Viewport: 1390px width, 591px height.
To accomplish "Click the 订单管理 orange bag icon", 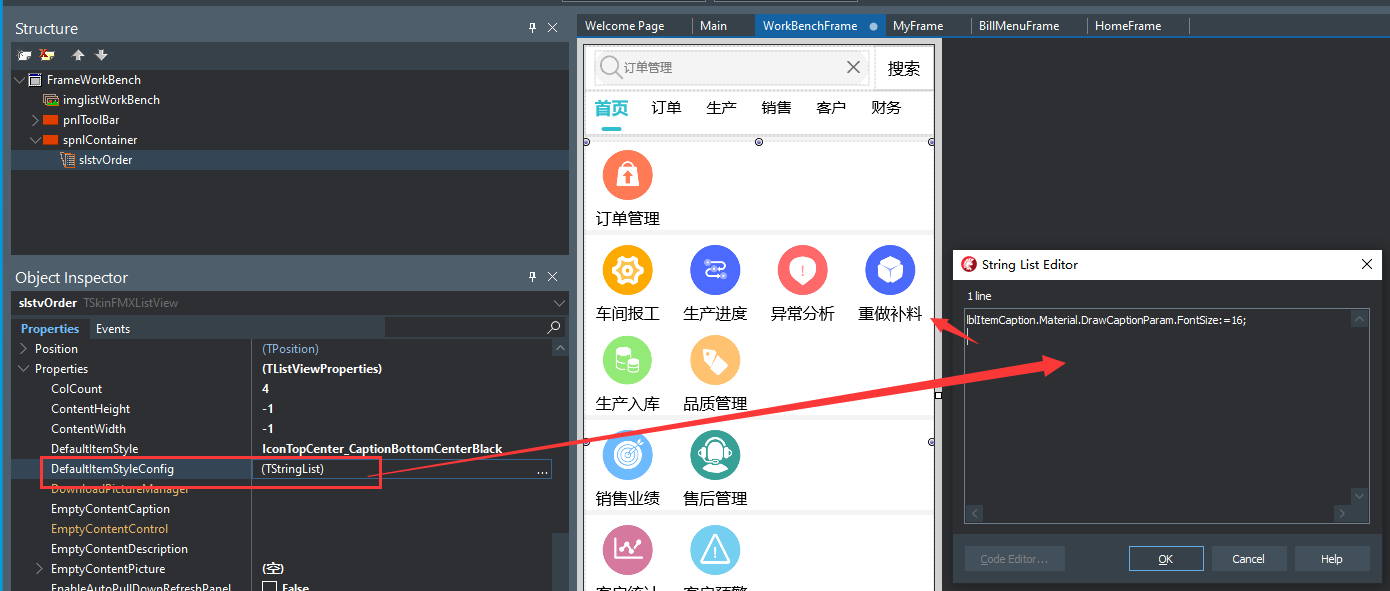I will (x=627, y=176).
